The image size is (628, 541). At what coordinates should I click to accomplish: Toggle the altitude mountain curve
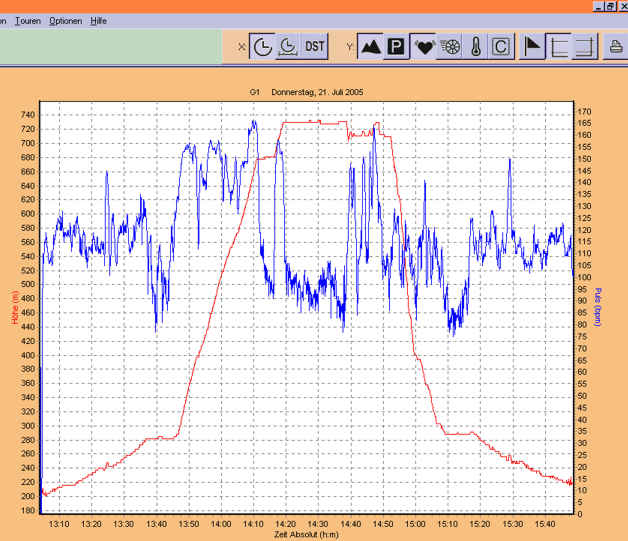[x=371, y=46]
